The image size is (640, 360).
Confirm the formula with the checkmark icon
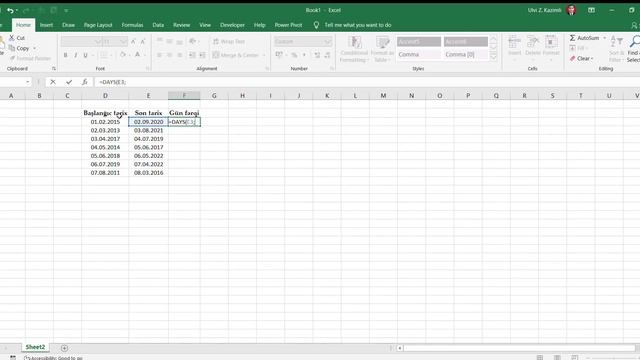(x=69, y=82)
